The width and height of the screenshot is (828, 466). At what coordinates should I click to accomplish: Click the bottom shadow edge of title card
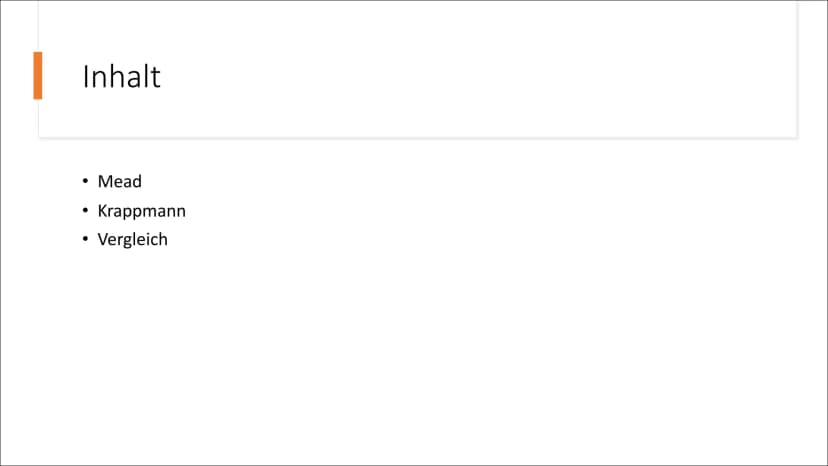(417, 137)
